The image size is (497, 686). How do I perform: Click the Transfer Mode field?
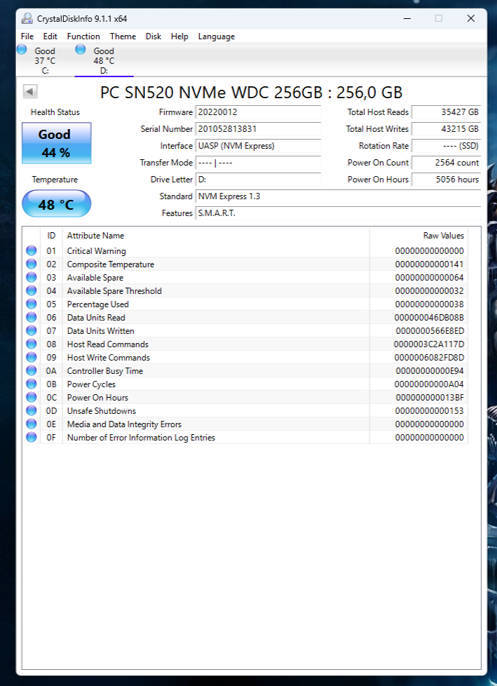[x=258, y=163]
